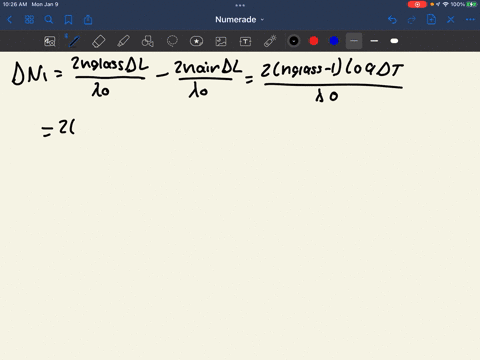Screen dimensions: 480x360
Task: Select the Shapes tool
Action: point(148,41)
